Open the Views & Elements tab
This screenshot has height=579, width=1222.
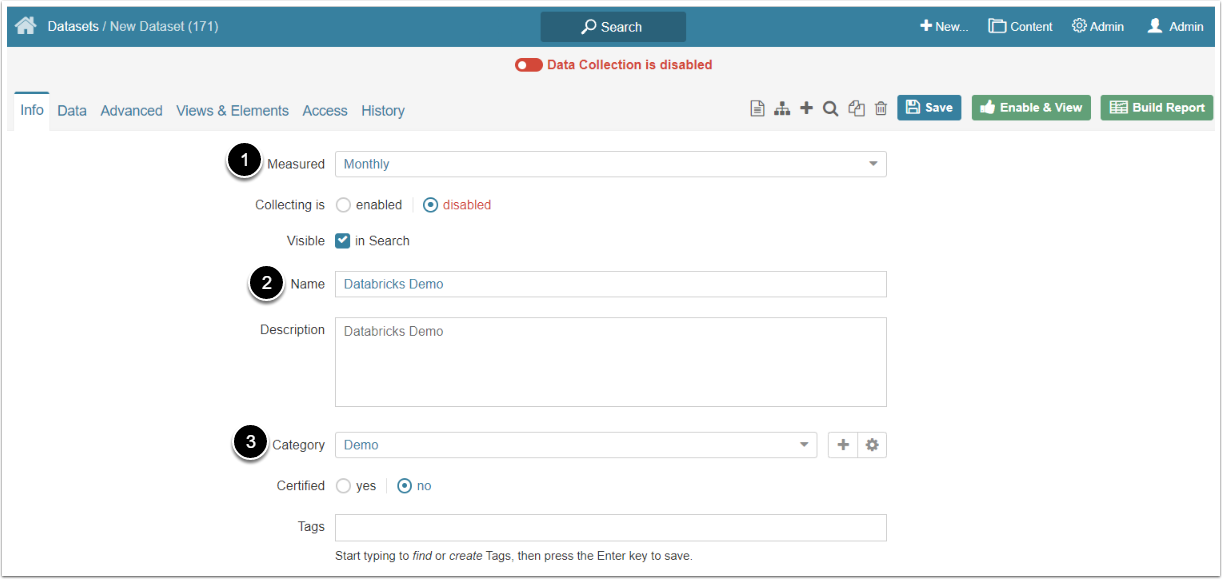click(x=232, y=111)
